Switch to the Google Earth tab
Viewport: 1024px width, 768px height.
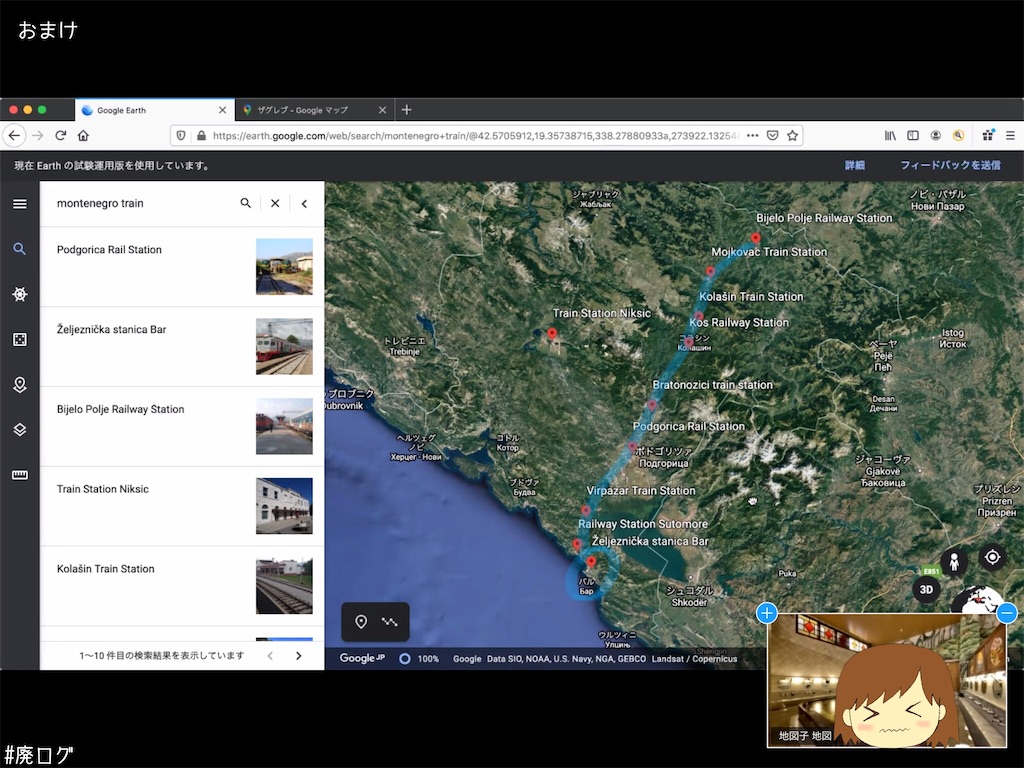pyautogui.click(x=155, y=110)
